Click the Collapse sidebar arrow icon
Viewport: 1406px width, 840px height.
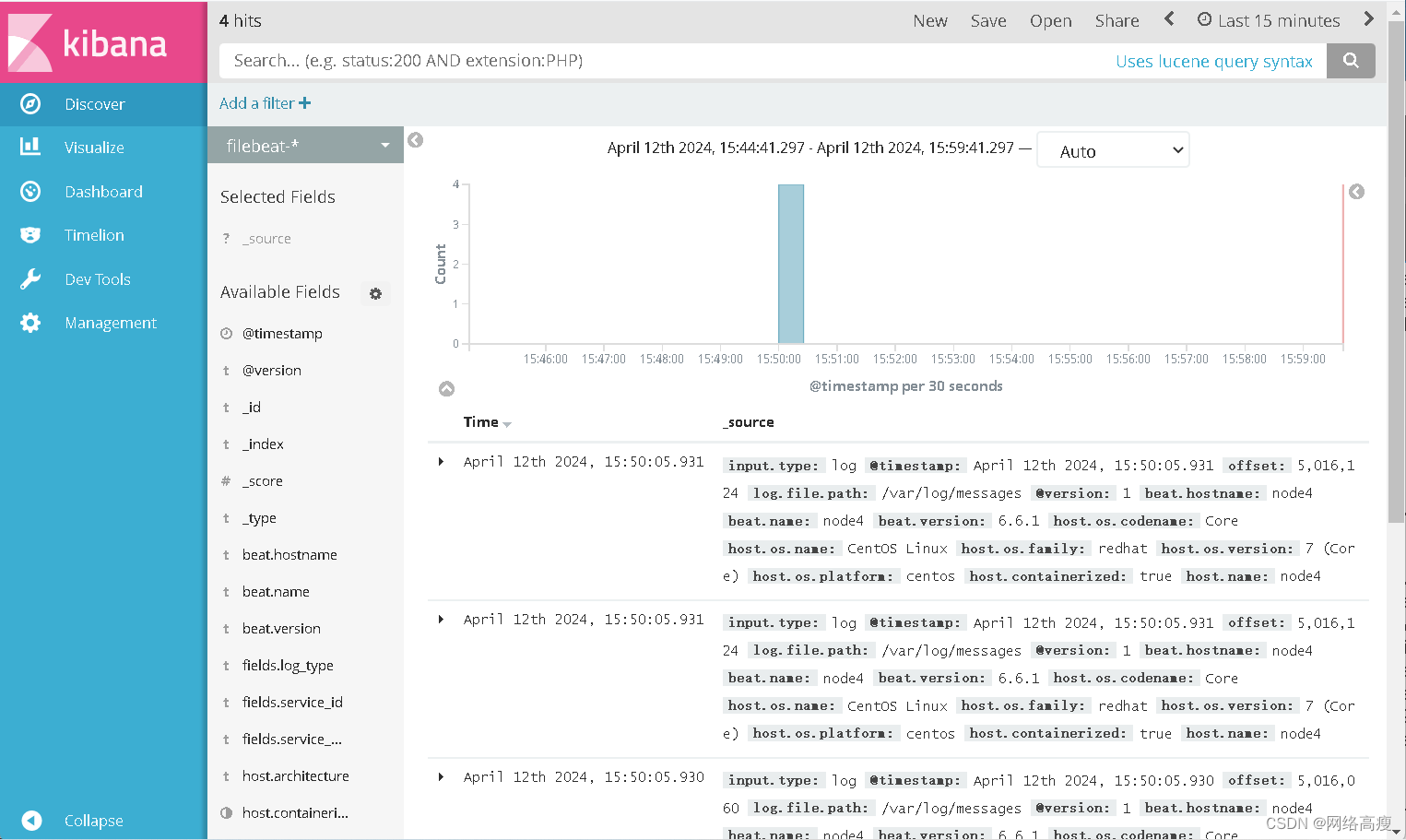[x=31, y=820]
